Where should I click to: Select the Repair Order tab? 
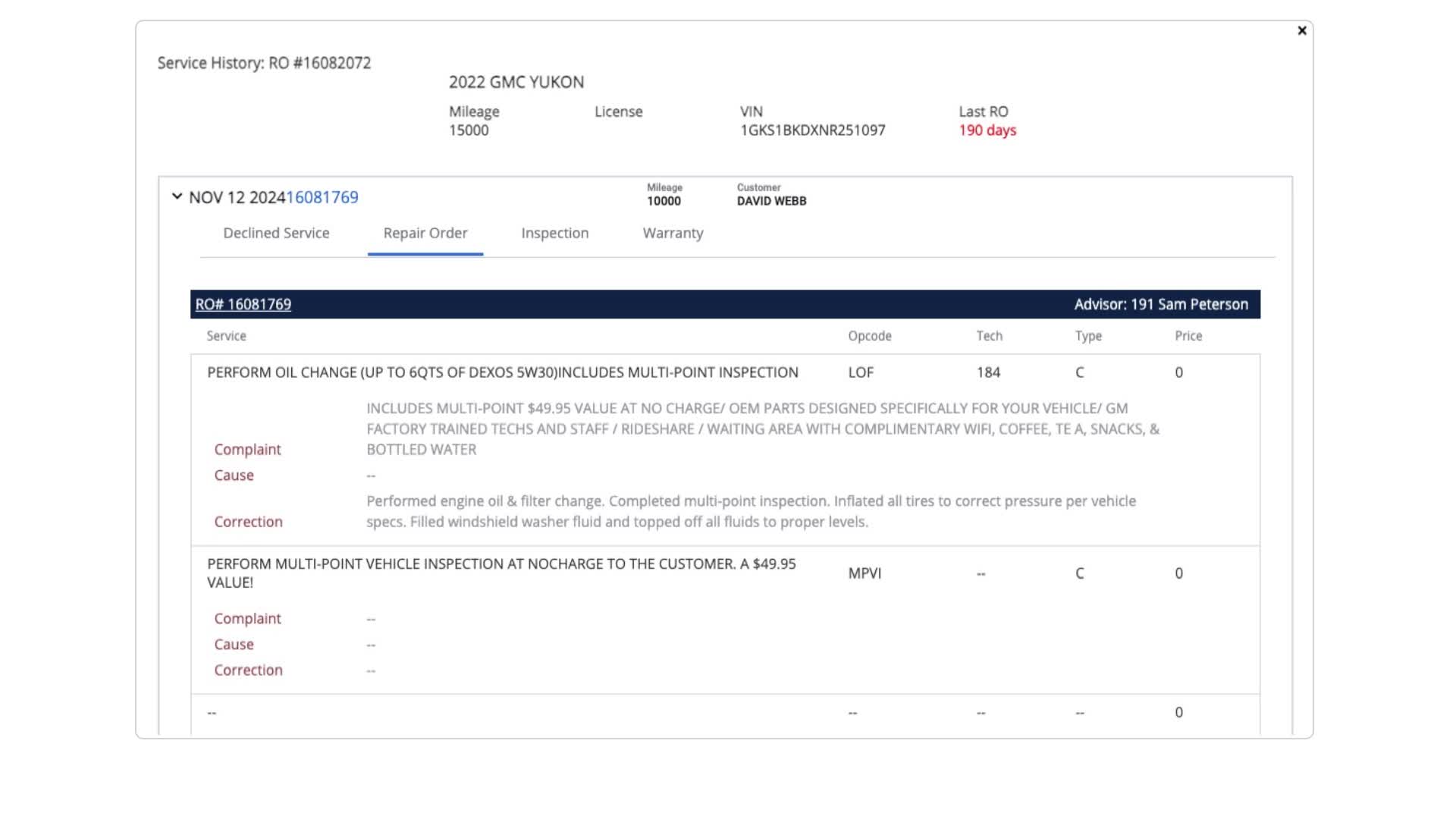(x=425, y=234)
